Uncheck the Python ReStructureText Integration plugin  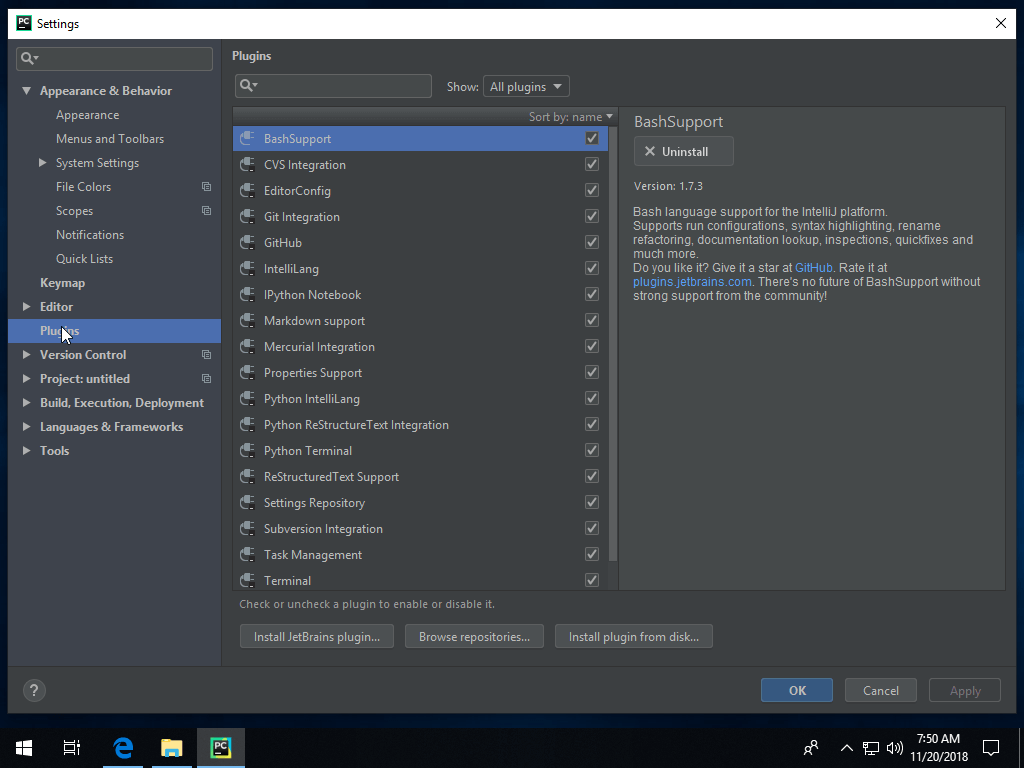tap(592, 424)
